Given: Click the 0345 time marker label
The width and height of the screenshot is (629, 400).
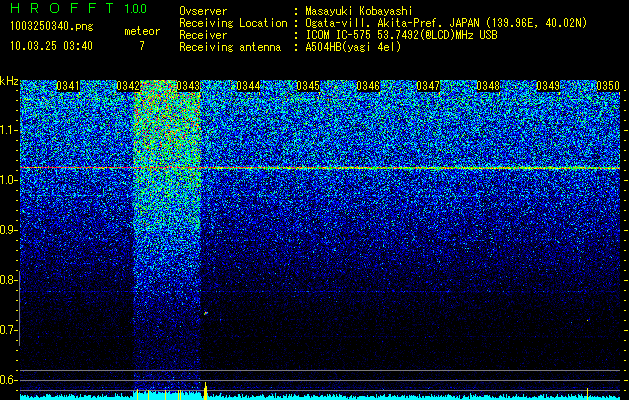Looking at the screenshot, I should tap(308, 86).
